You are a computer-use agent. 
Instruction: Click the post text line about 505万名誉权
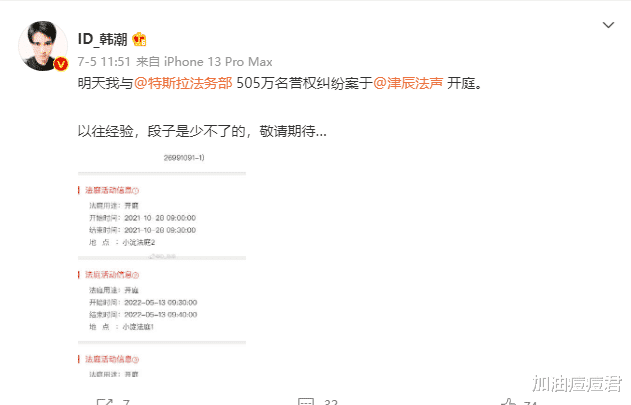[280, 83]
